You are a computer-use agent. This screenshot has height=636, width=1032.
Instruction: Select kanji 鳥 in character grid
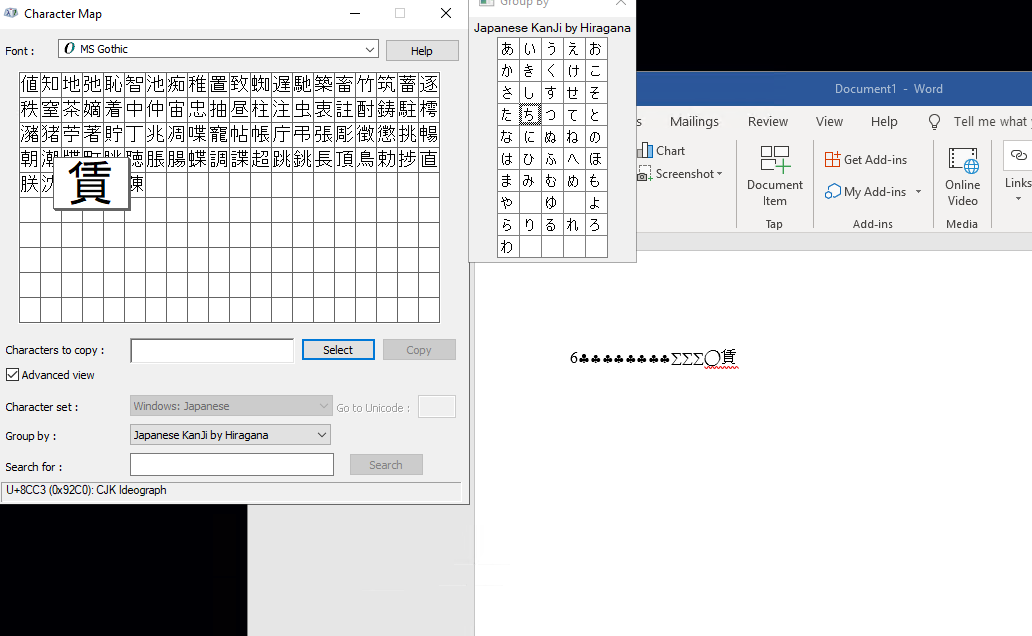(x=366, y=159)
